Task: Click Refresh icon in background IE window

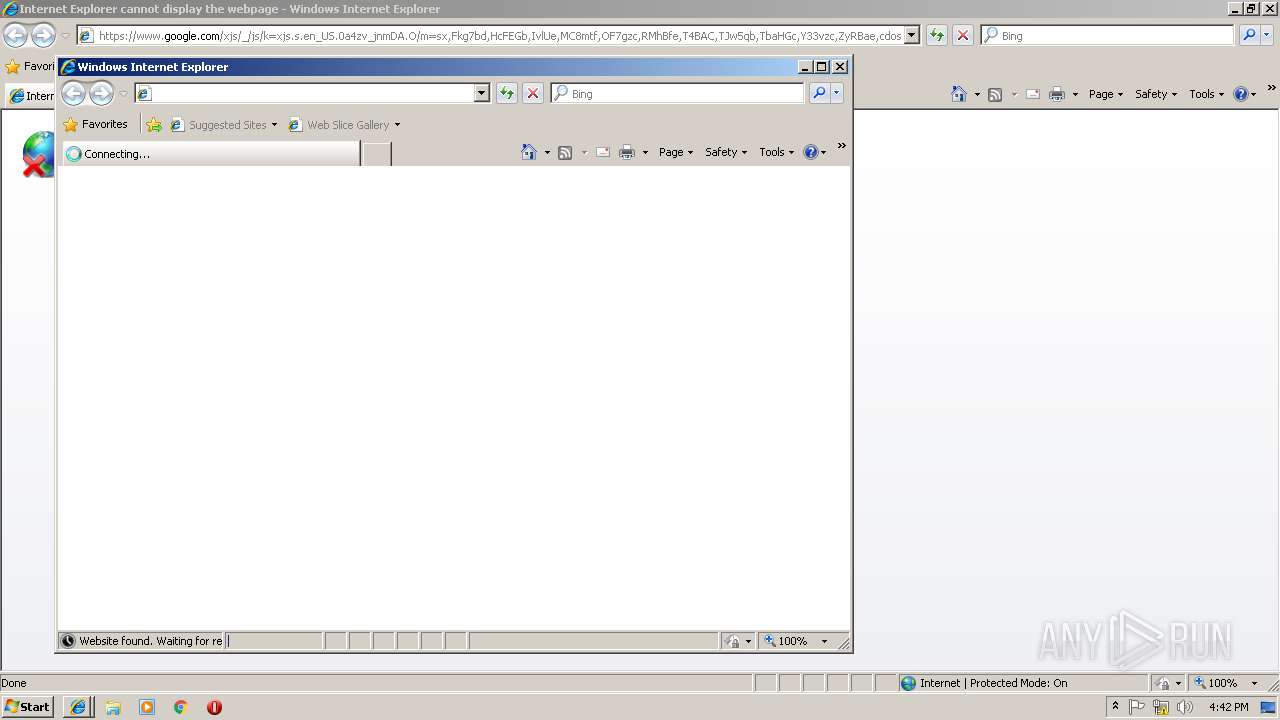Action: (937, 35)
